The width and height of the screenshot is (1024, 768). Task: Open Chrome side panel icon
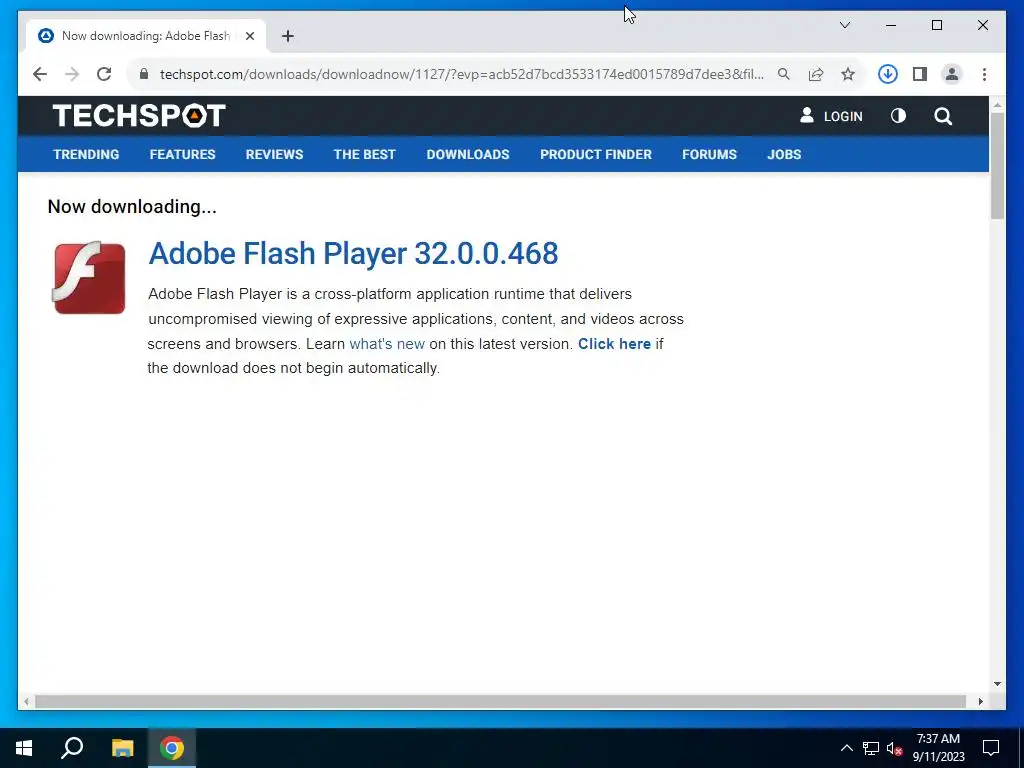click(920, 74)
